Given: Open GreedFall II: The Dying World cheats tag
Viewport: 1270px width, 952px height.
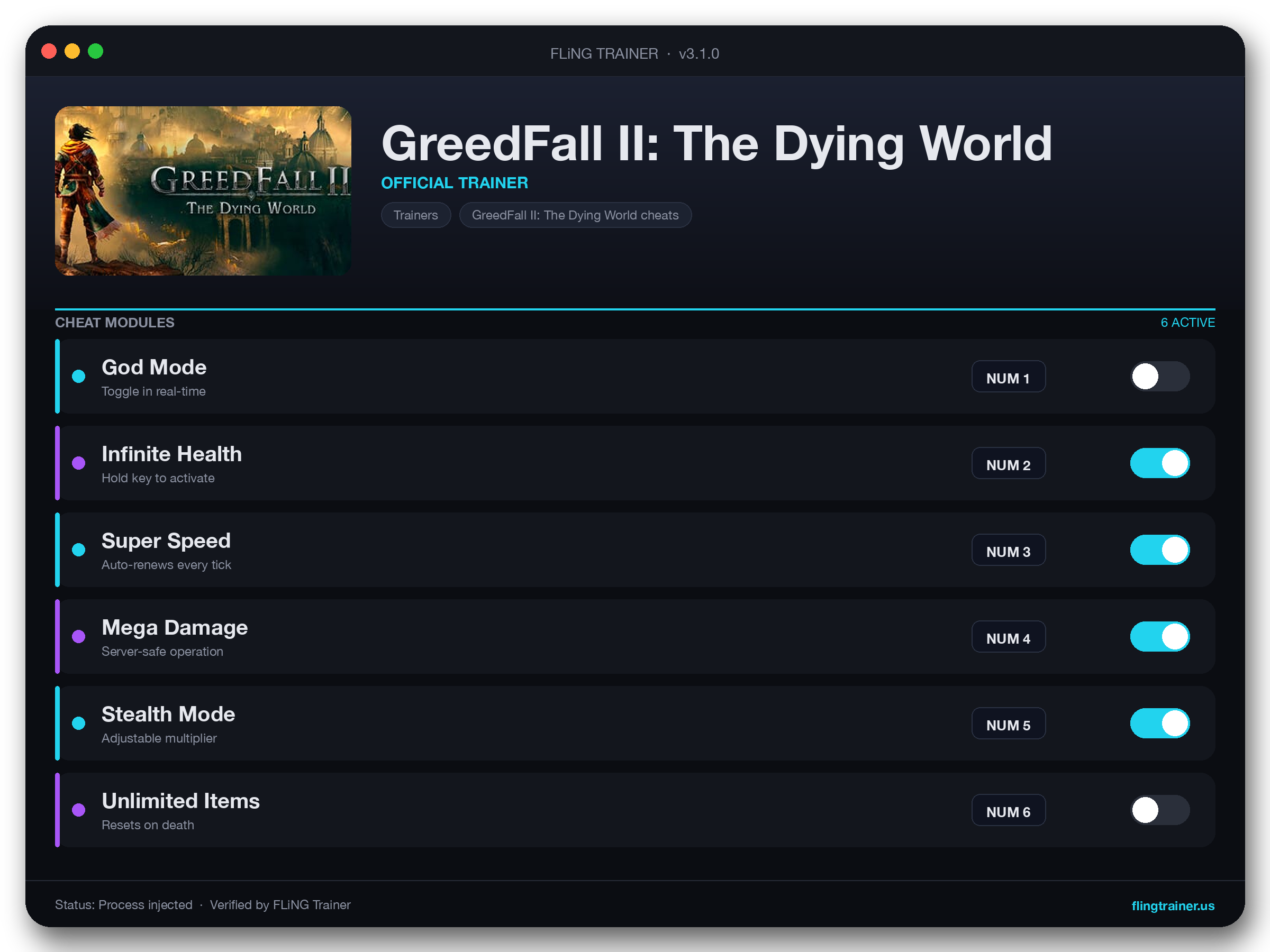Looking at the screenshot, I should pos(575,215).
